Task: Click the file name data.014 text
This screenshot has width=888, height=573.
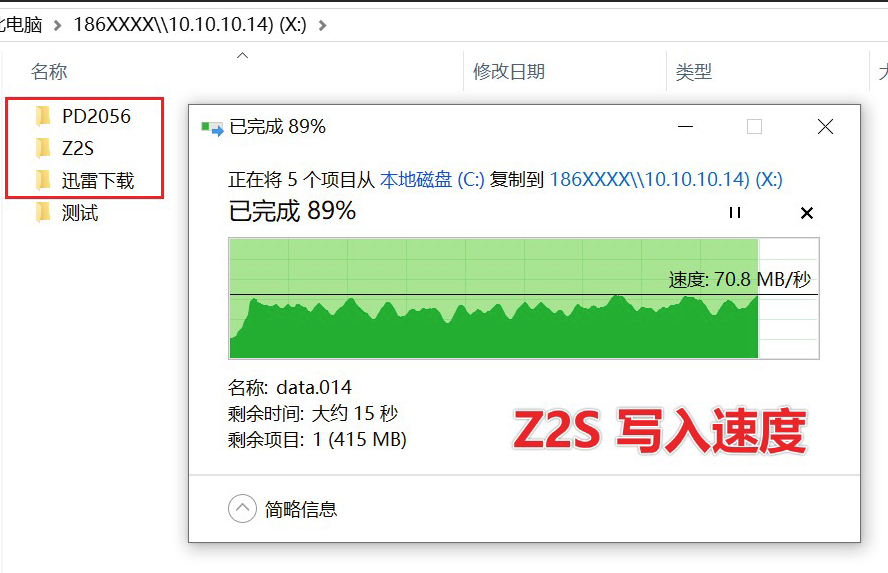Action: [314, 387]
